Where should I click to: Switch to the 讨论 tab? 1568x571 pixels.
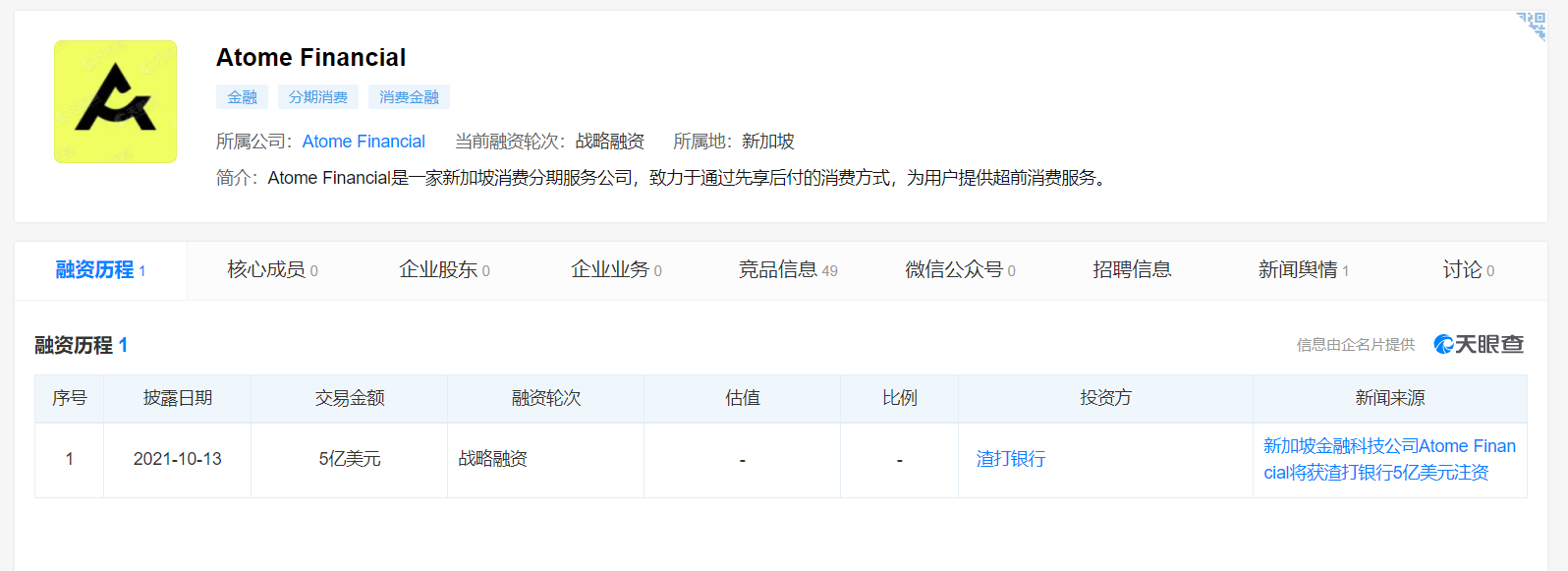(1468, 270)
